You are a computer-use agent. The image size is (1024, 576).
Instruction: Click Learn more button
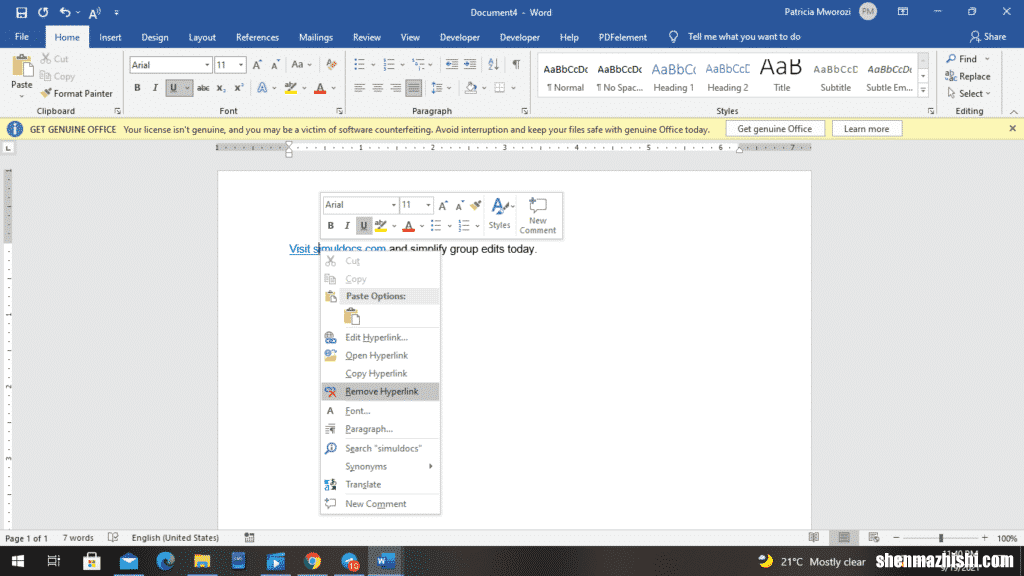[x=866, y=129]
